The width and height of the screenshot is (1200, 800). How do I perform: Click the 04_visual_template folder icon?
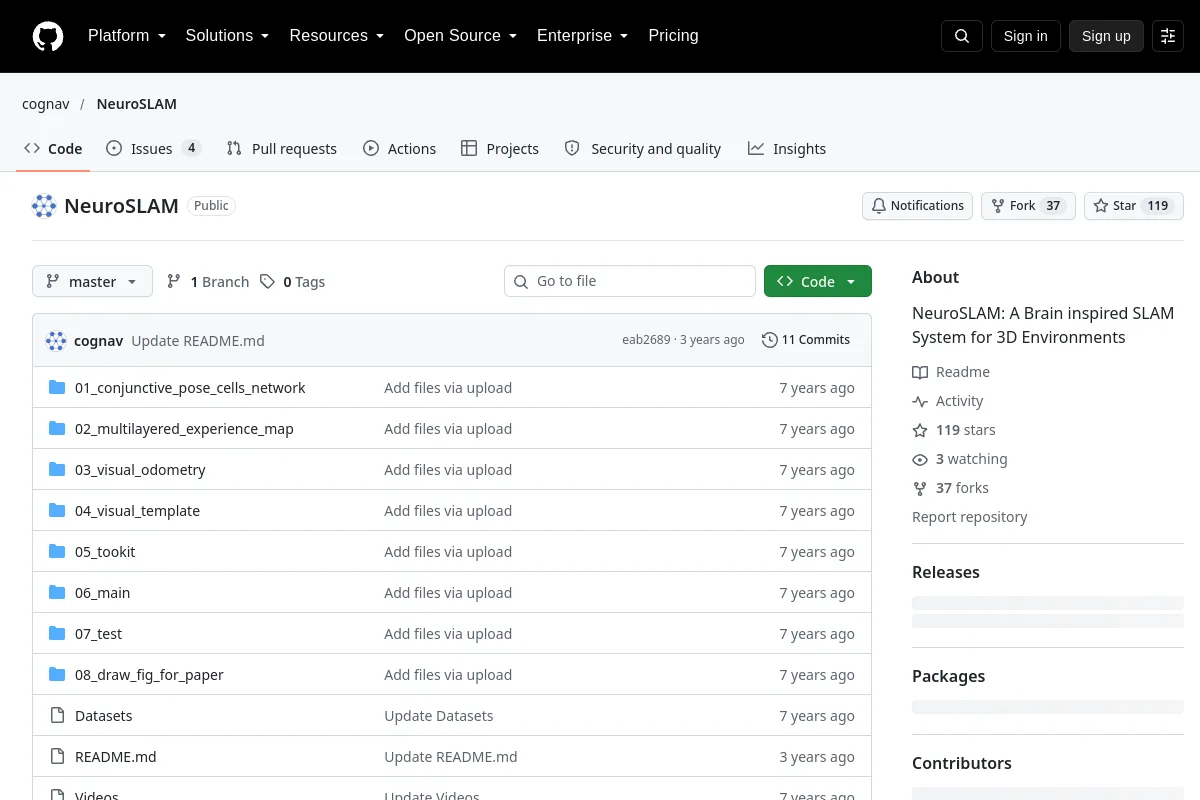point(57,510)
